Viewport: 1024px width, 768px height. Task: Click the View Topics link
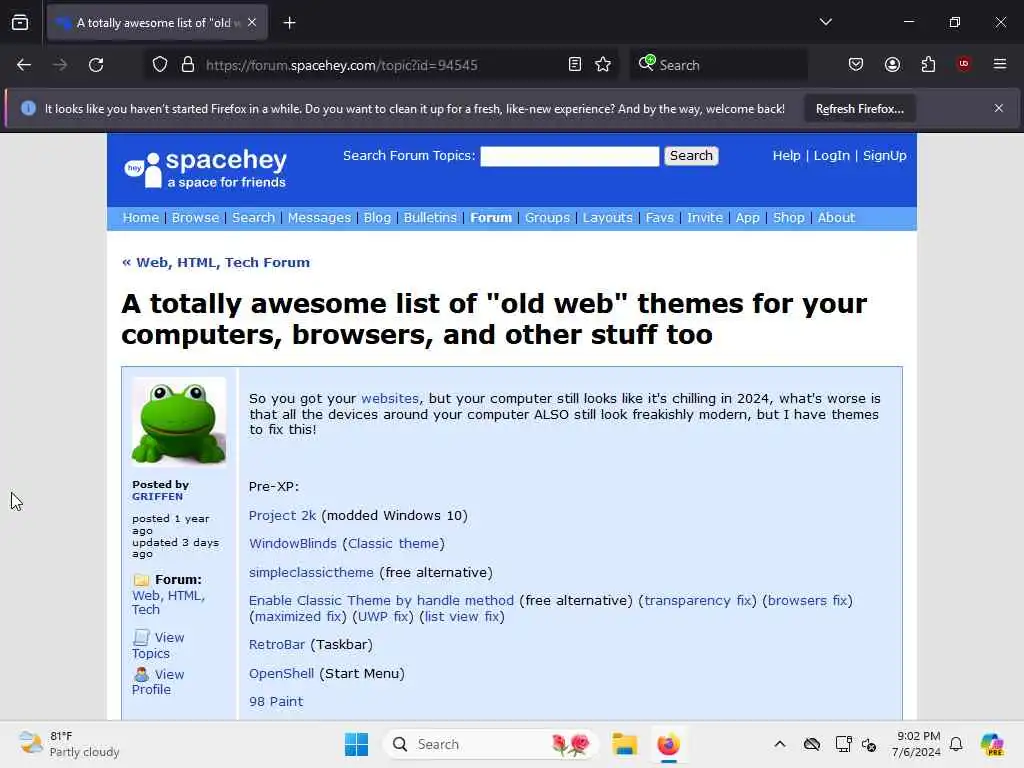pos(159,645)
